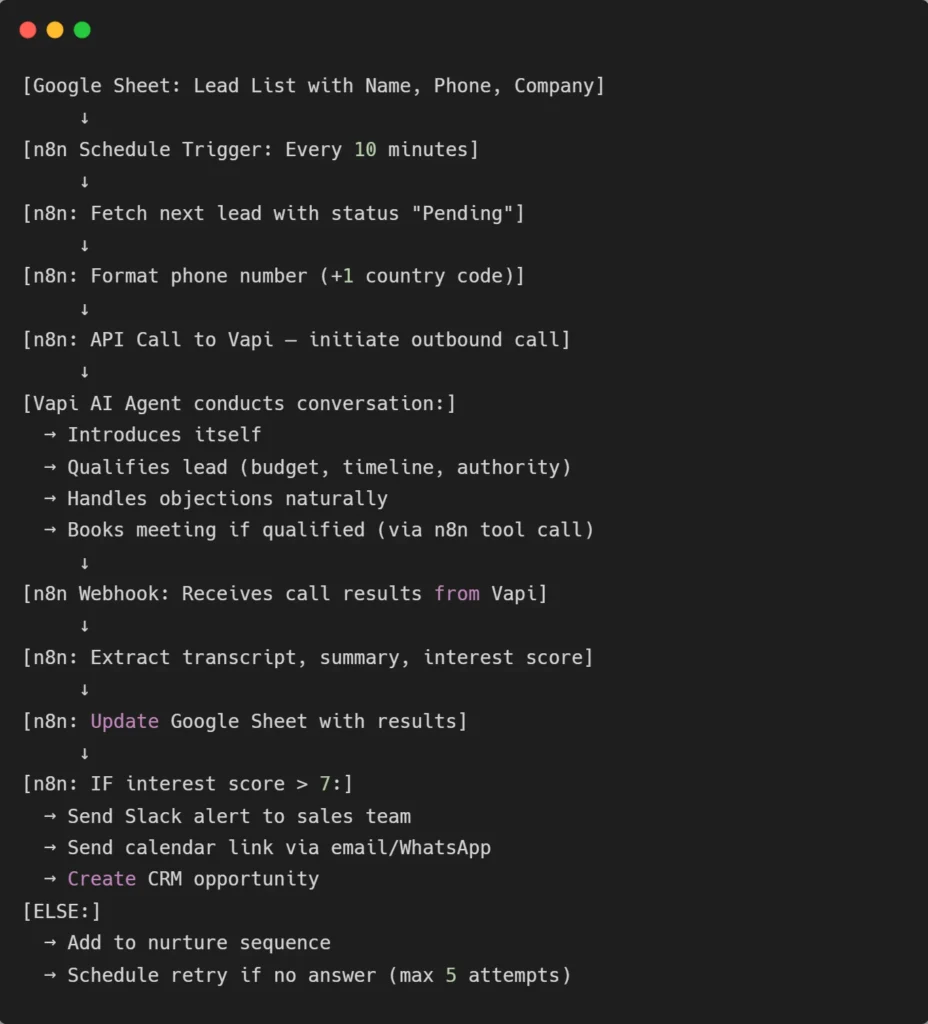The height and width of the screenshot is (1024, 928).
Task: Click the purple word from in the Webhook line
Action: (457, 594)
